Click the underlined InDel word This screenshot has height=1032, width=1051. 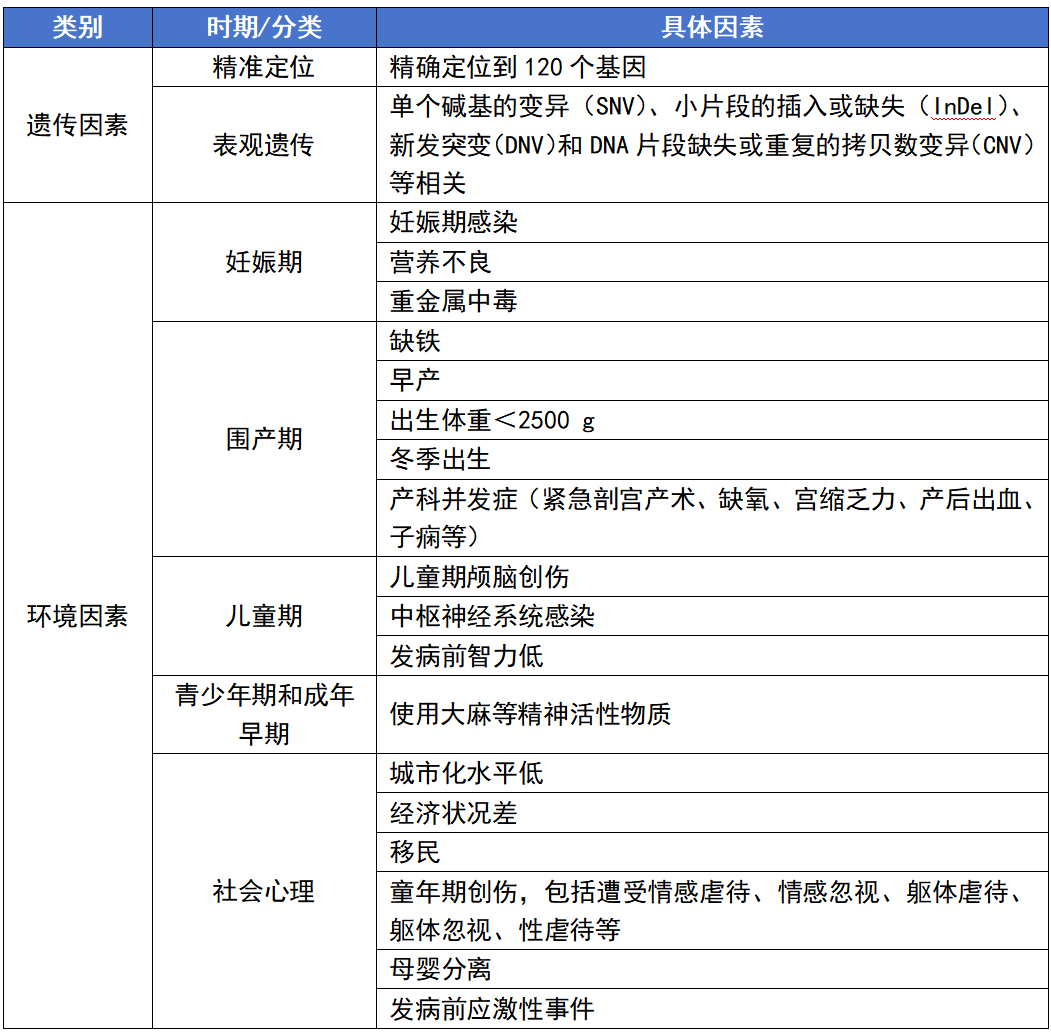[967, 106]
